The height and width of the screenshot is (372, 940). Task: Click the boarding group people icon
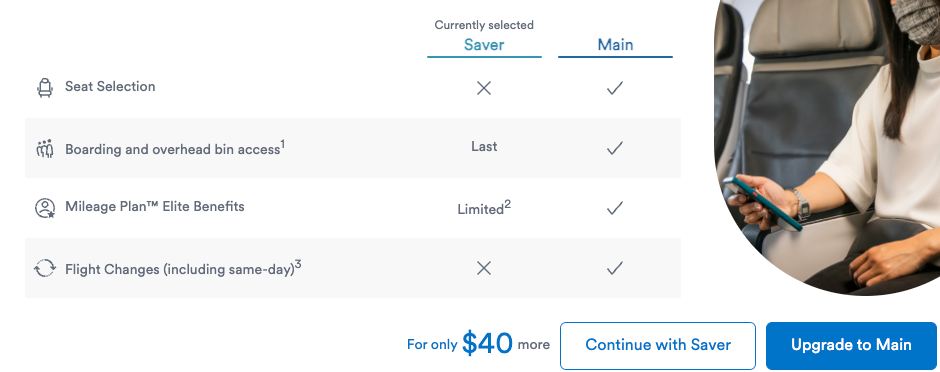point(45,148)
